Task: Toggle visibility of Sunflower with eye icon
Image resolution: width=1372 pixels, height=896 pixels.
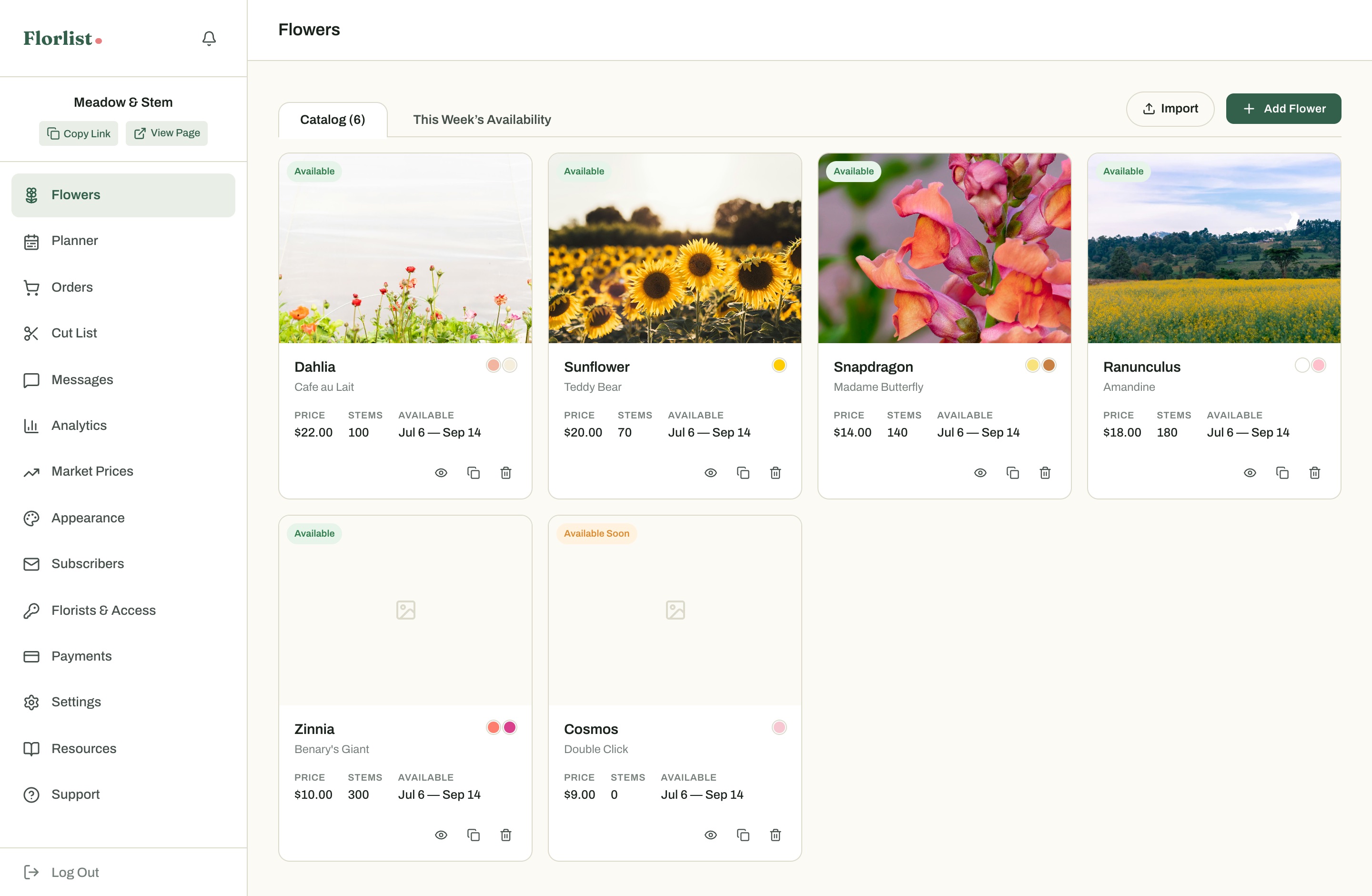Action: pos(711,473)
